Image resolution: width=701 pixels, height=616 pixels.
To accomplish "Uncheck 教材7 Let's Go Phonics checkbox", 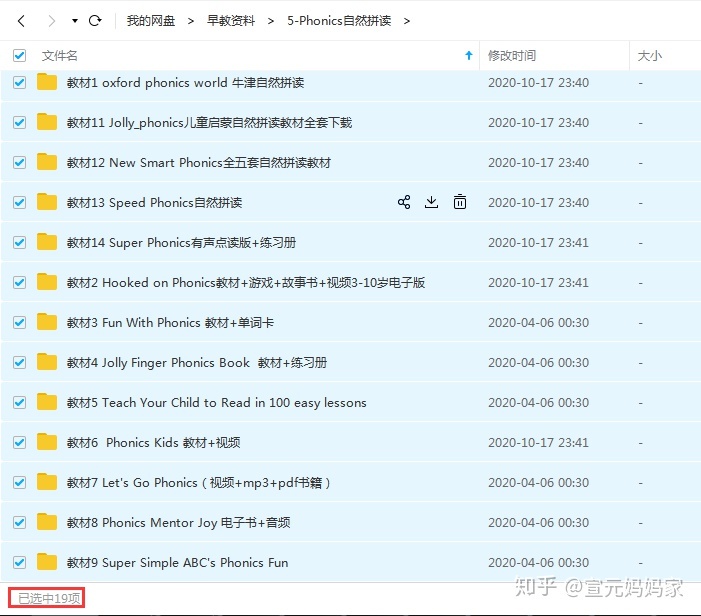I will pyautogui.click(x=19, y=483).
